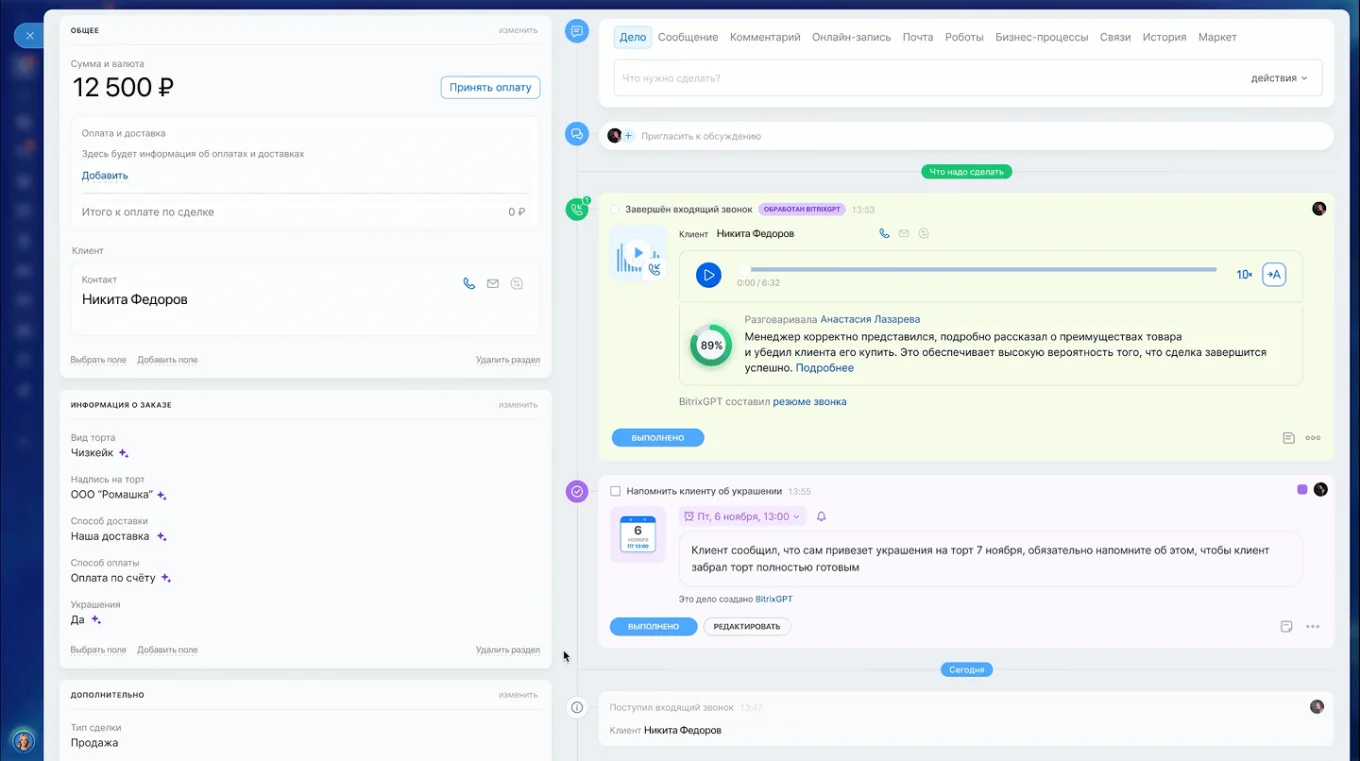This screenshot has width=1360, height=761.
Task: Toggle checkbox of Завершён входящий звонок
Action: click(615, 210)
